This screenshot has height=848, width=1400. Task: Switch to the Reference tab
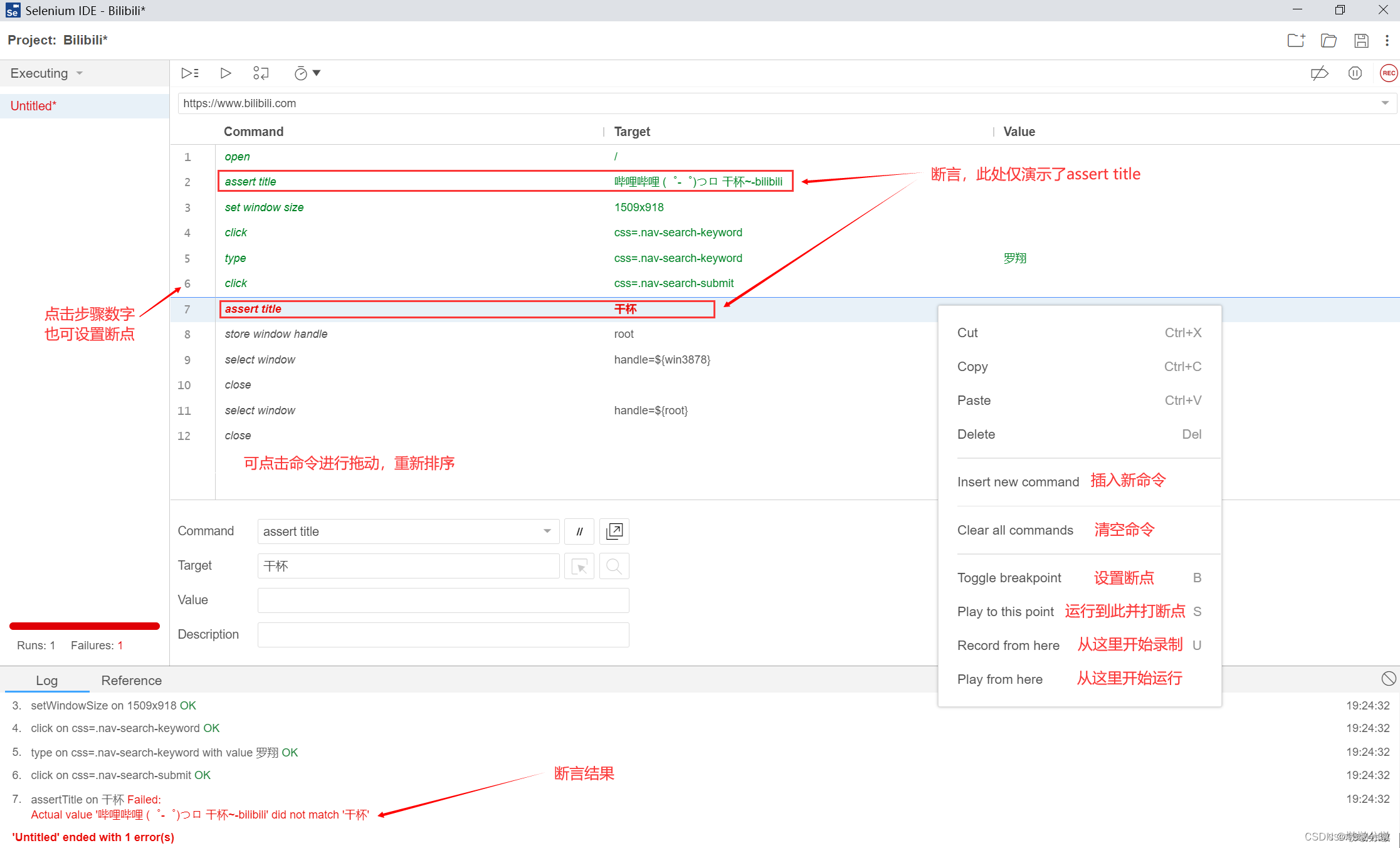pos(132,681)
